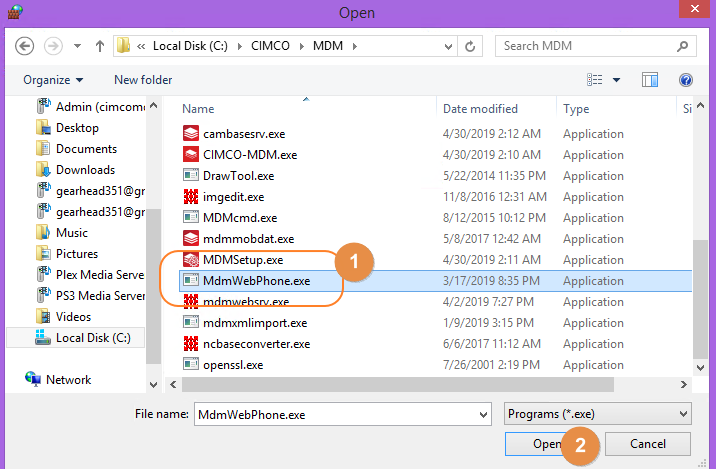Sort files by the Name column
Screen dimensions: 716x469
coord(198,109)
